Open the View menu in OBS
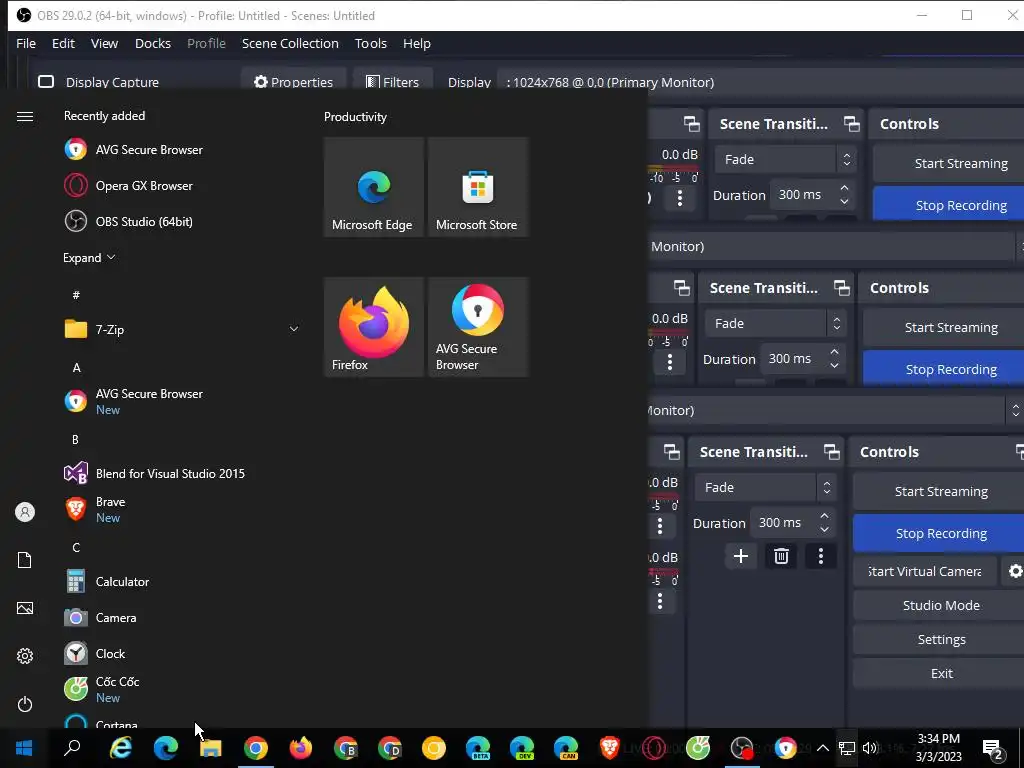 104,43
